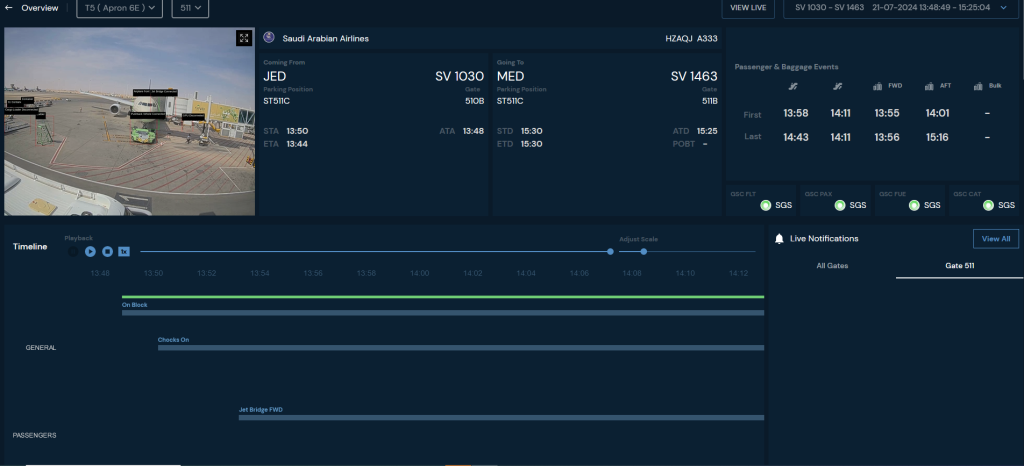Toggle the GSC CAT SGS indicator

point(988,205)
